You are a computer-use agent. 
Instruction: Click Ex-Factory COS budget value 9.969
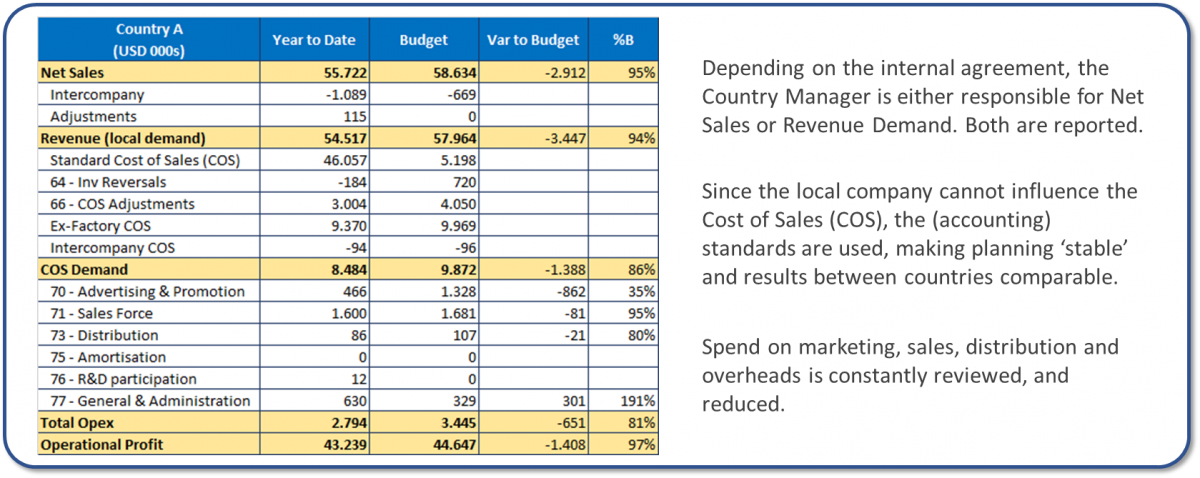[x=457, y=226]
